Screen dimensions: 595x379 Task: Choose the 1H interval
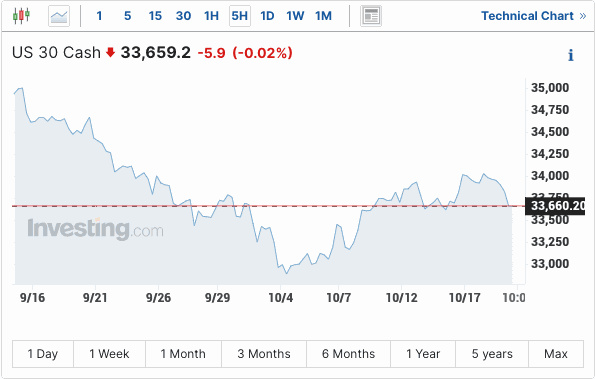pos(211,16)
